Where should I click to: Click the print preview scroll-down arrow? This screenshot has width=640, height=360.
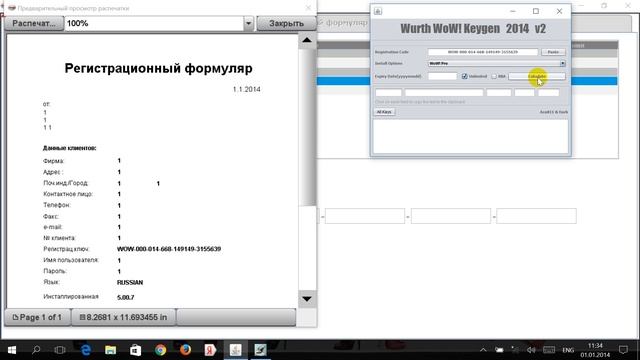click(x=307, y=299)
